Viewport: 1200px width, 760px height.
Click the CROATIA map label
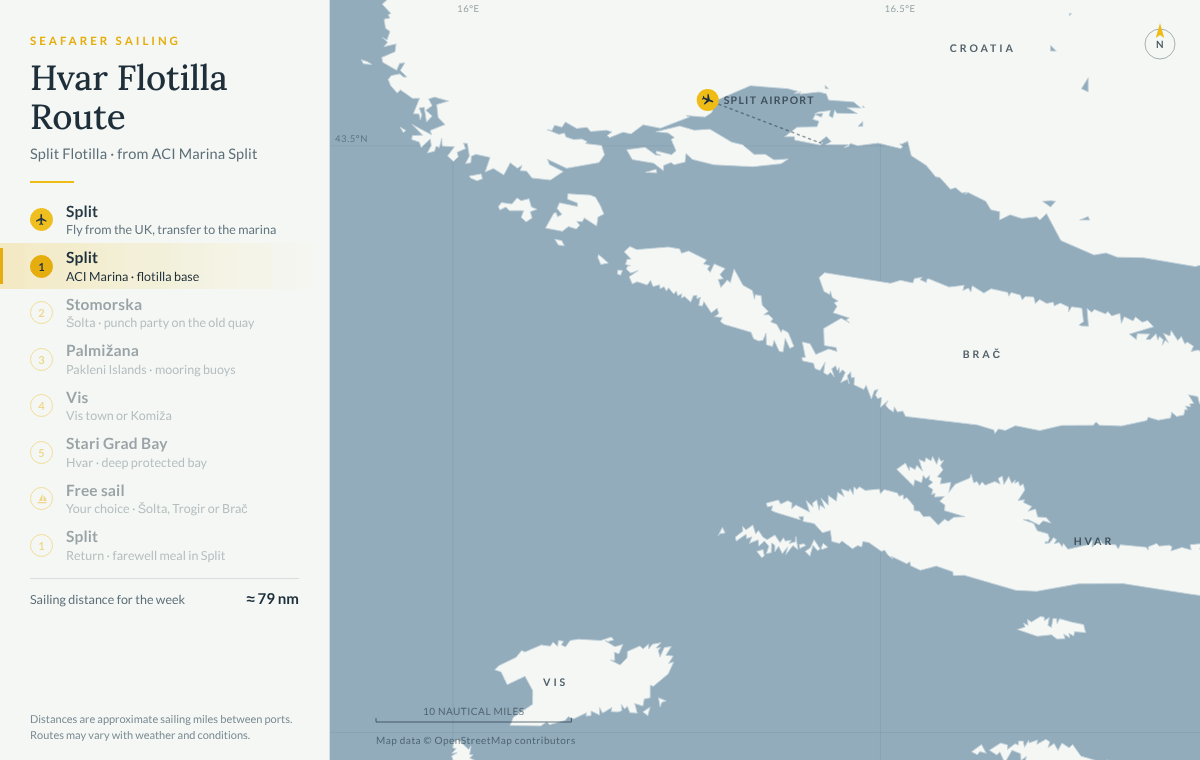(x=982, y=48)
